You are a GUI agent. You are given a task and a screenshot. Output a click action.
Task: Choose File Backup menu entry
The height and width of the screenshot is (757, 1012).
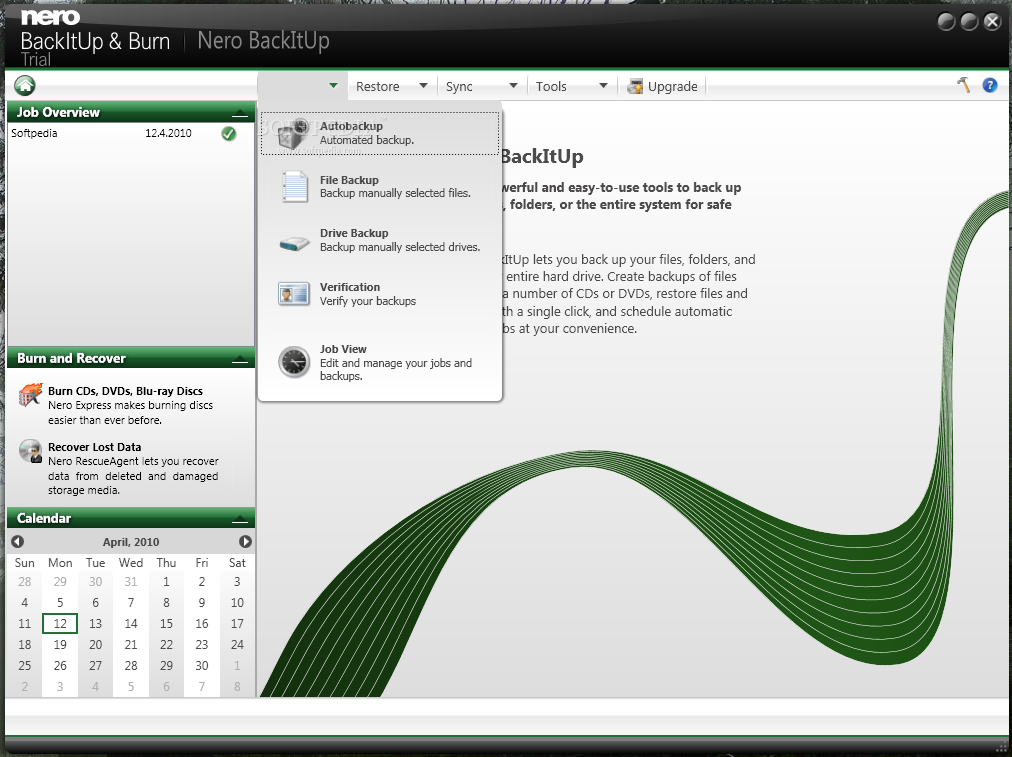380,187
